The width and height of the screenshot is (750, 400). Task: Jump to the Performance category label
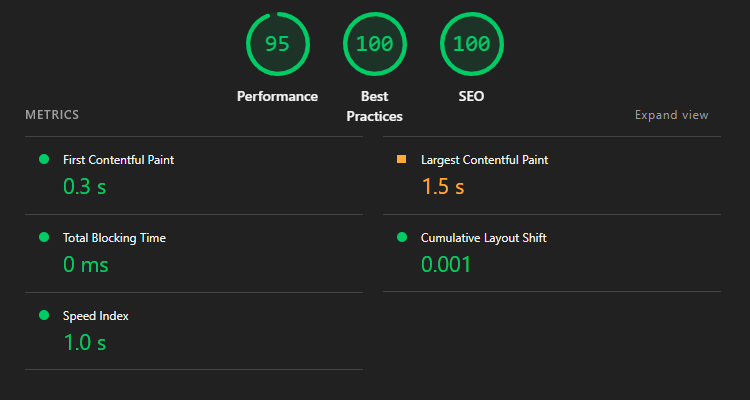(x=277, y=96)
